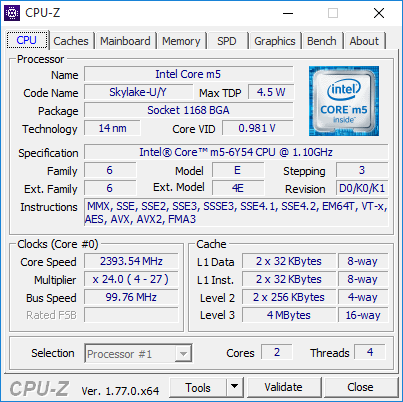This screenshot has height=402, width=403.
Task: Click the Multiplier value field
Action: (x=131, y=279)
